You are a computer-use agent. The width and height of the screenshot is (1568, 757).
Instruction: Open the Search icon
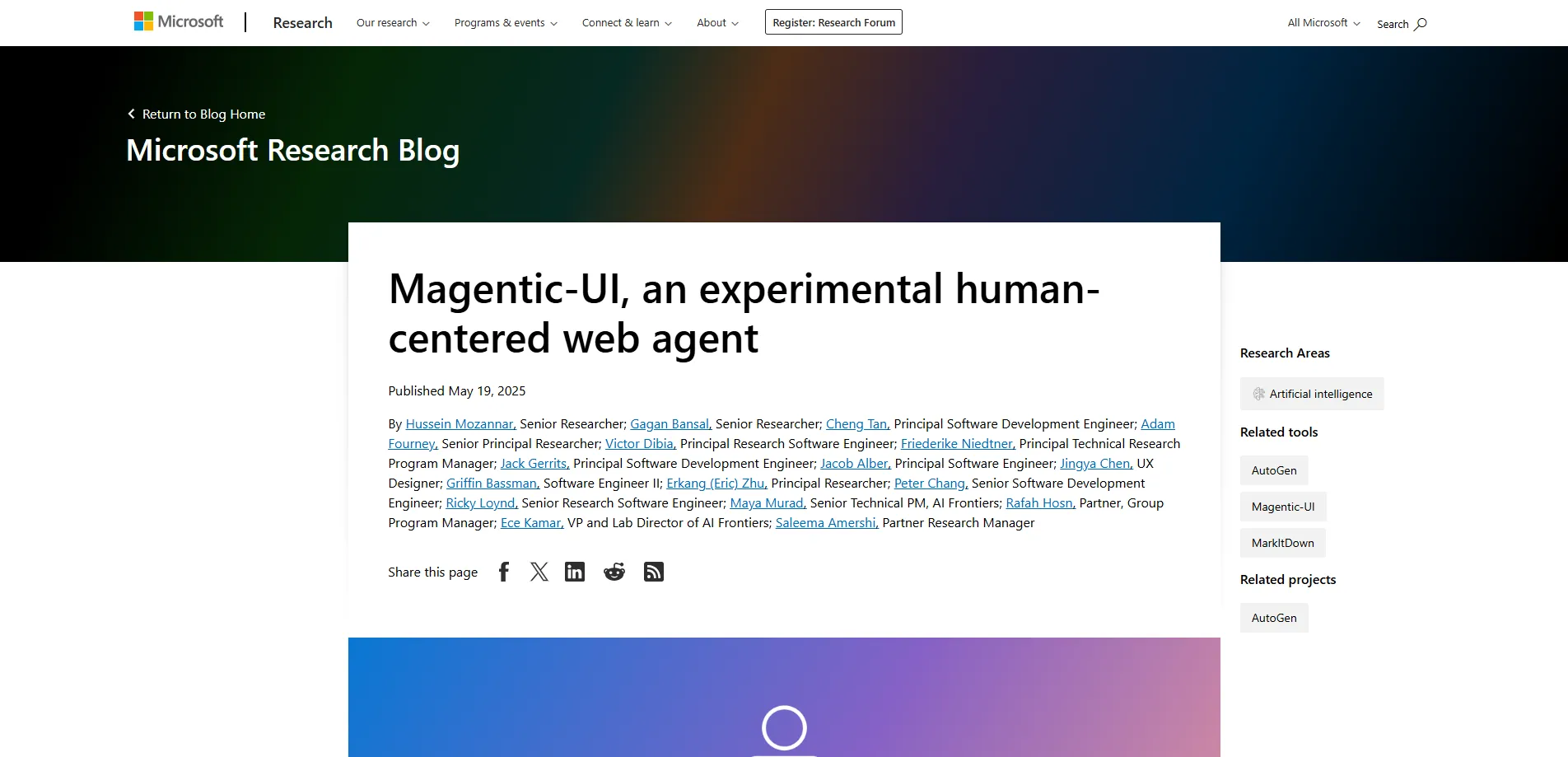coord(1400,24)
